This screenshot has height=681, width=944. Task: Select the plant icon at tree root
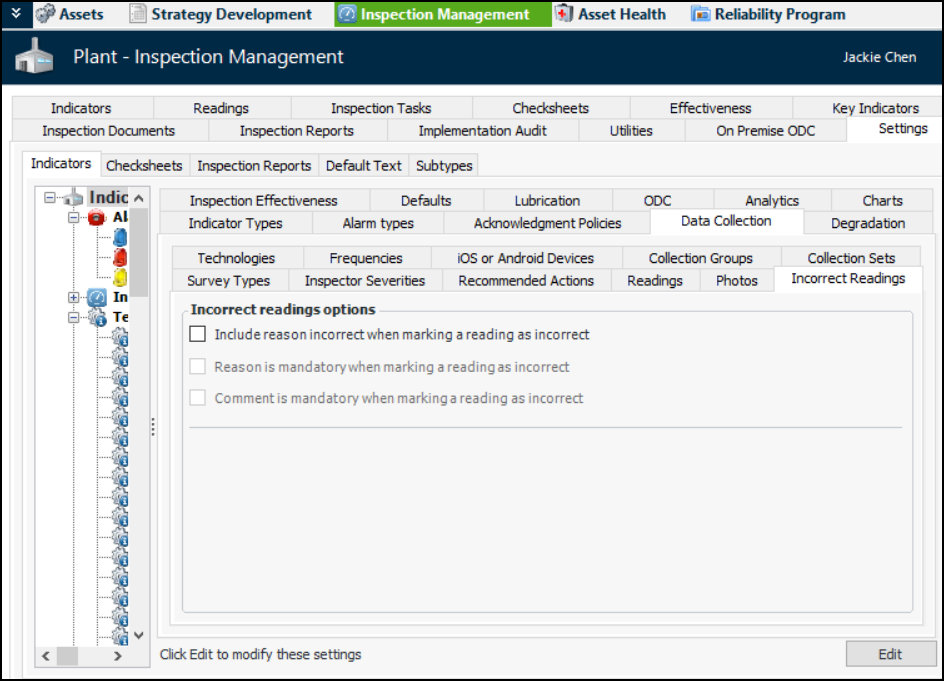[x=74, y=197]
